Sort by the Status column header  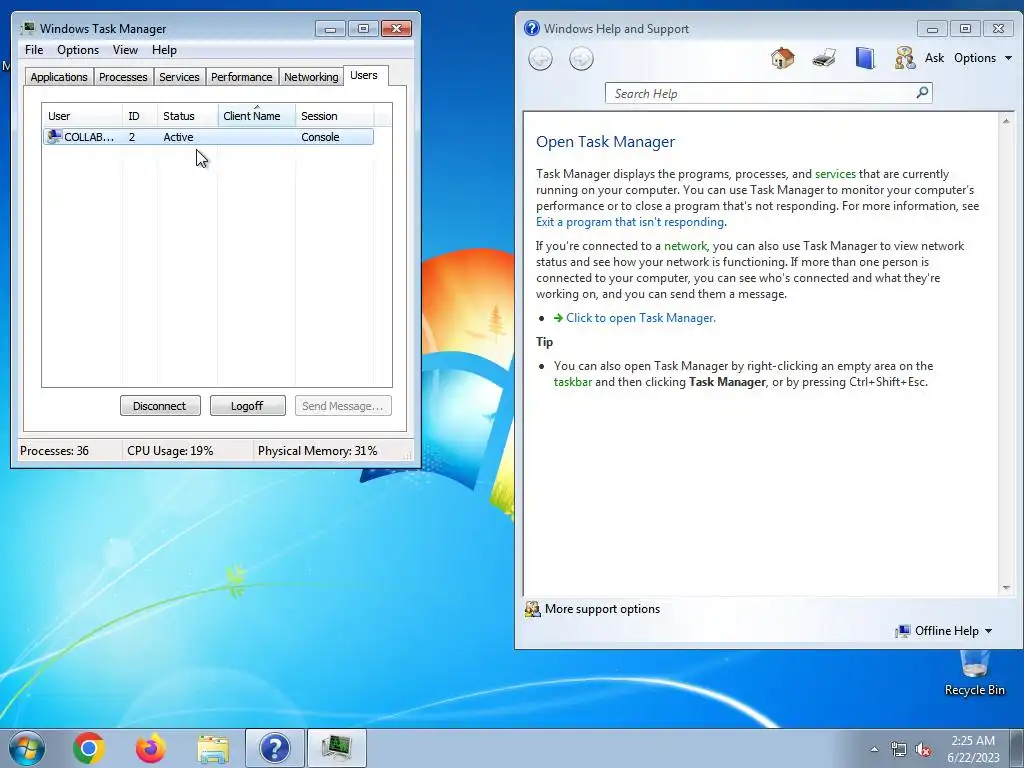(x=187, y=116)
